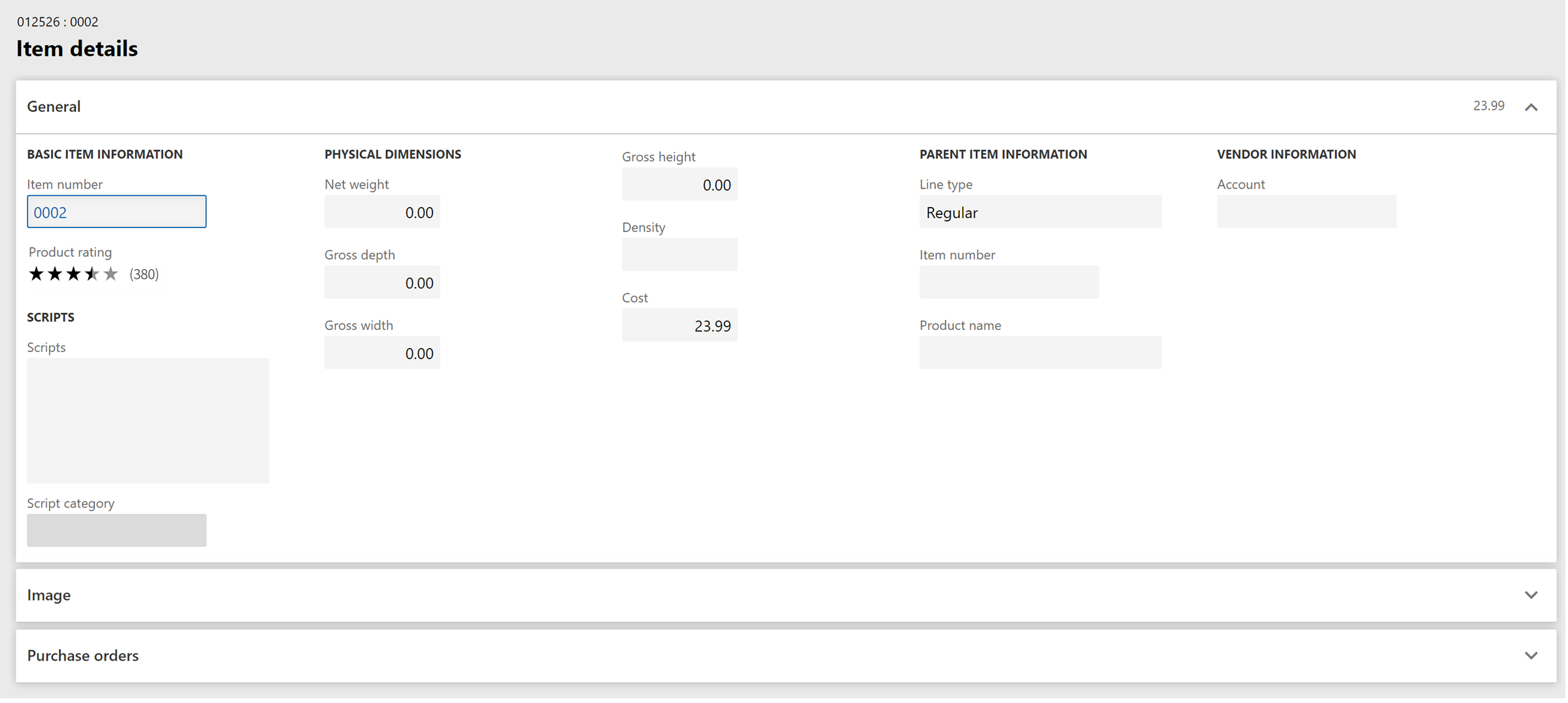
Task: Click the Item number field containing 0002
Action: (x=116, y=212)
